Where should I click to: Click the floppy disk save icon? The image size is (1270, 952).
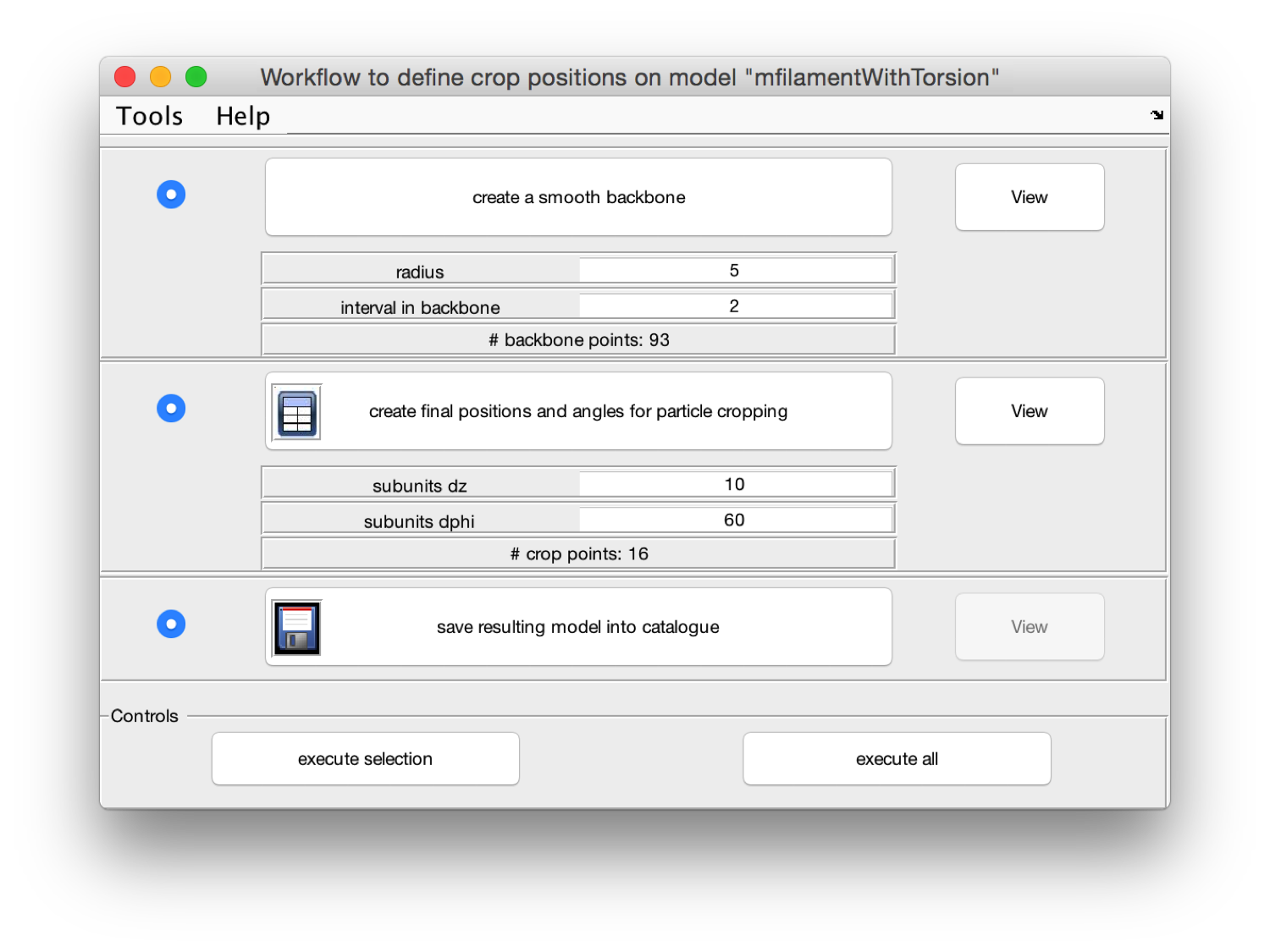click(297, 628)
